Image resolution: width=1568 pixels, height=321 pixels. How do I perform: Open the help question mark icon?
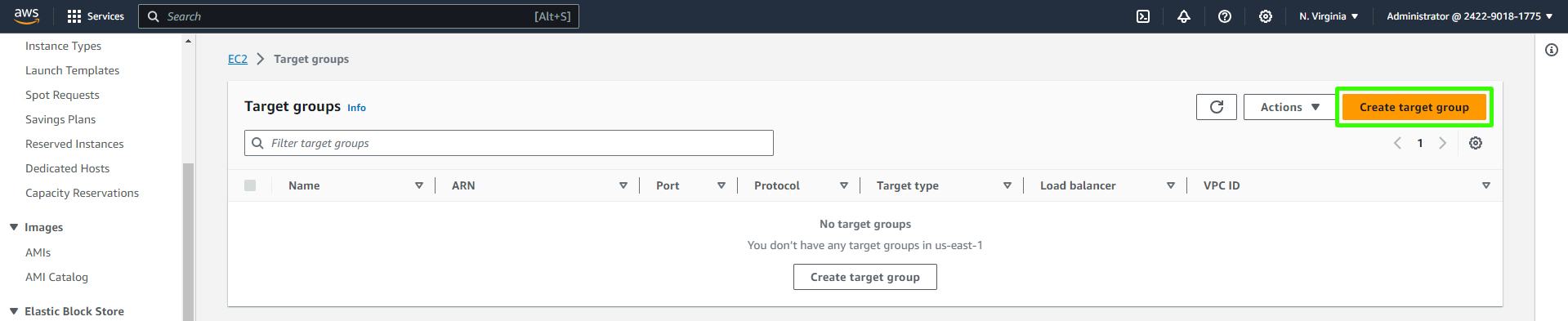(x=1225, y=16)
